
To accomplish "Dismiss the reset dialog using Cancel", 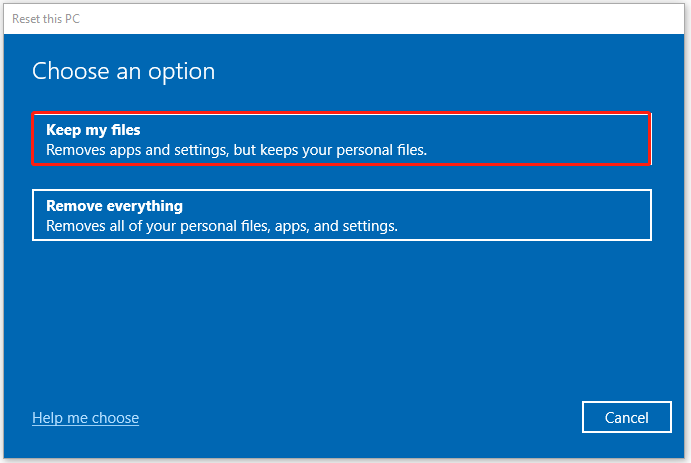I will (x=625, y=418).
